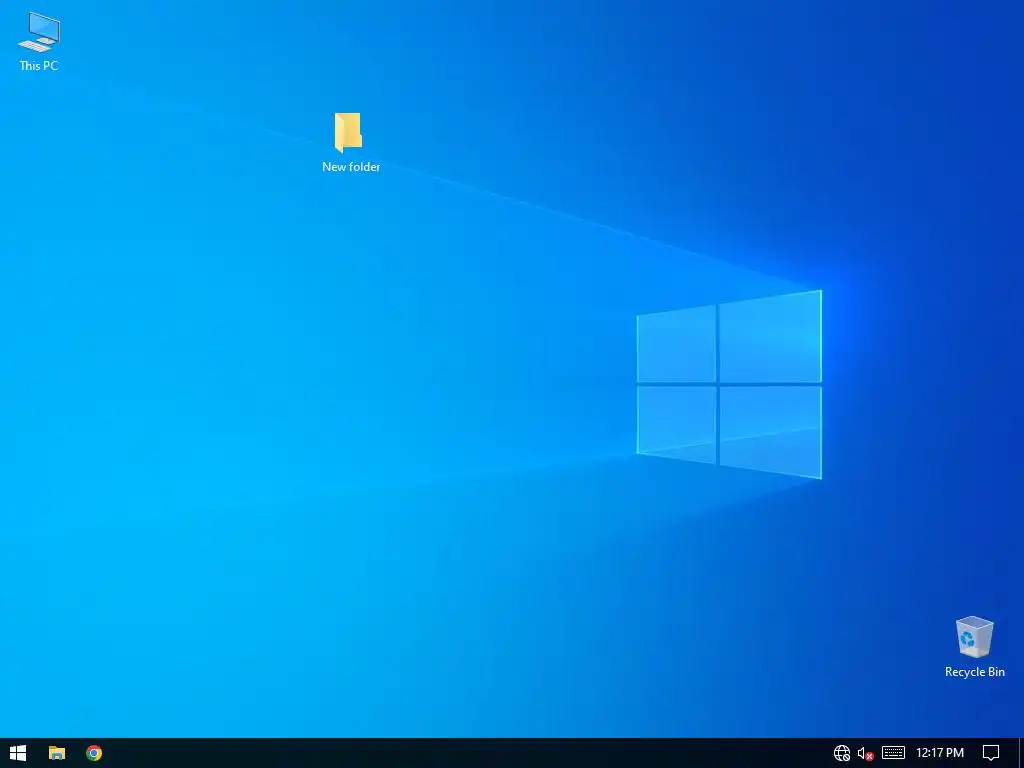Click the "New folder" label text
This screenshot has width=1024, height=768.
(351, 167)
